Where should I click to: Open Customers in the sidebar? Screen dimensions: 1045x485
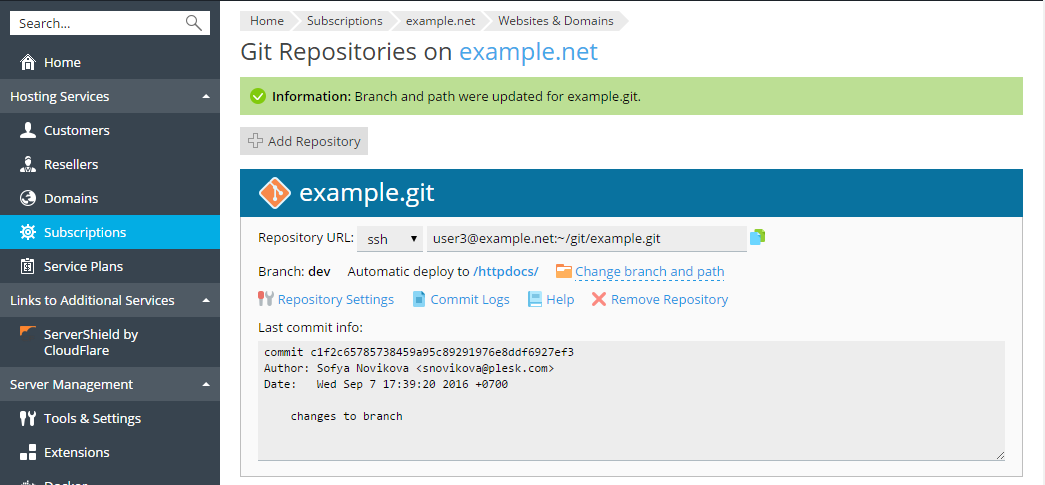click(76, 131)
